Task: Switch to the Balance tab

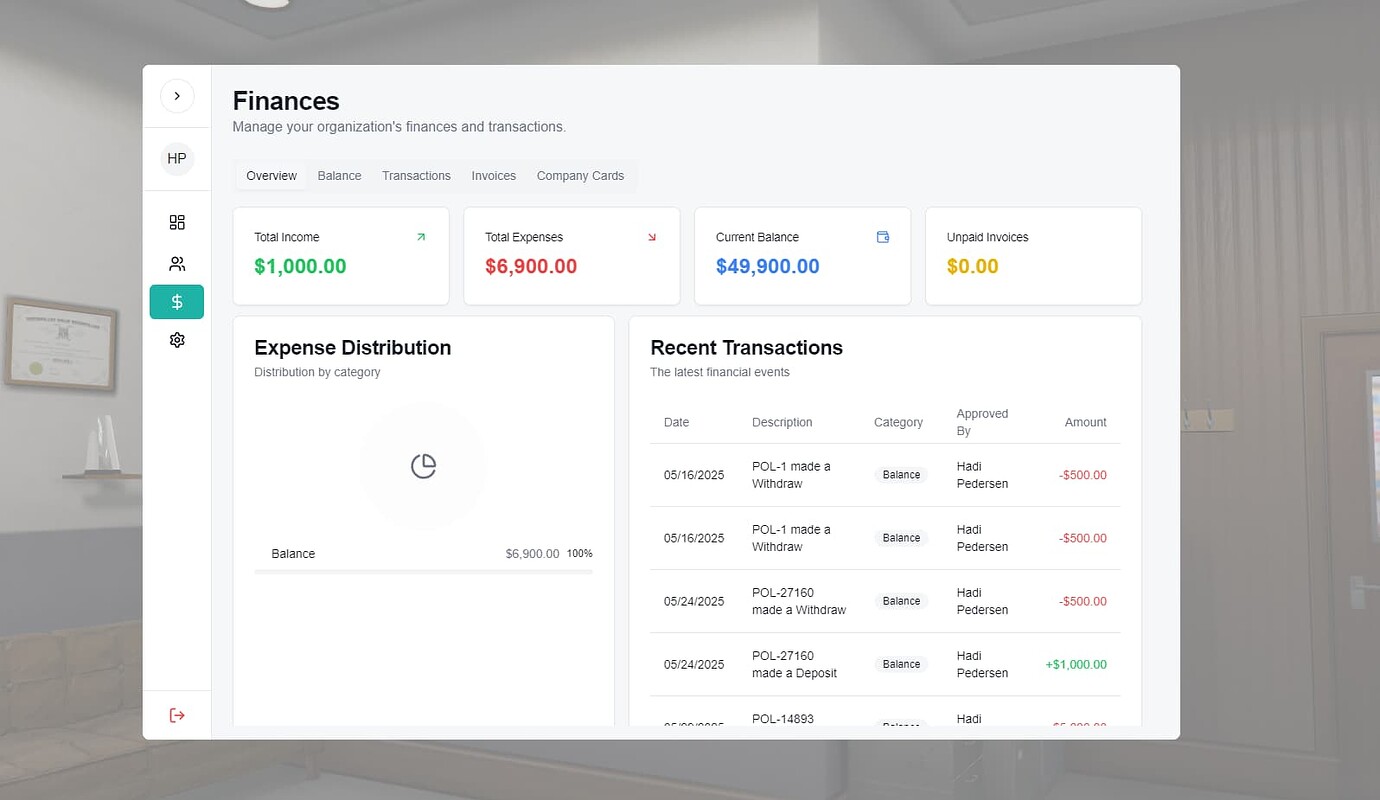Action: tap(339, 176)
